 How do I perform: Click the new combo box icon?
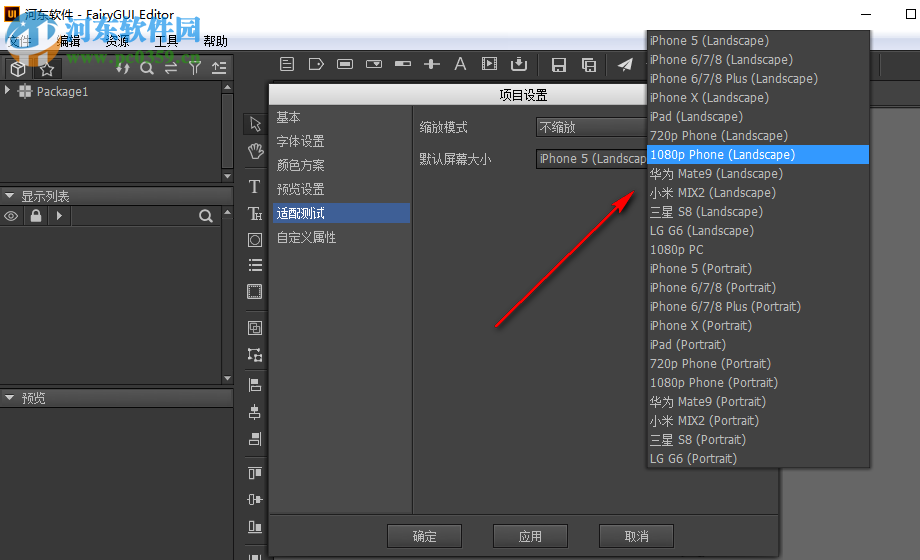[x=374, y=64]
